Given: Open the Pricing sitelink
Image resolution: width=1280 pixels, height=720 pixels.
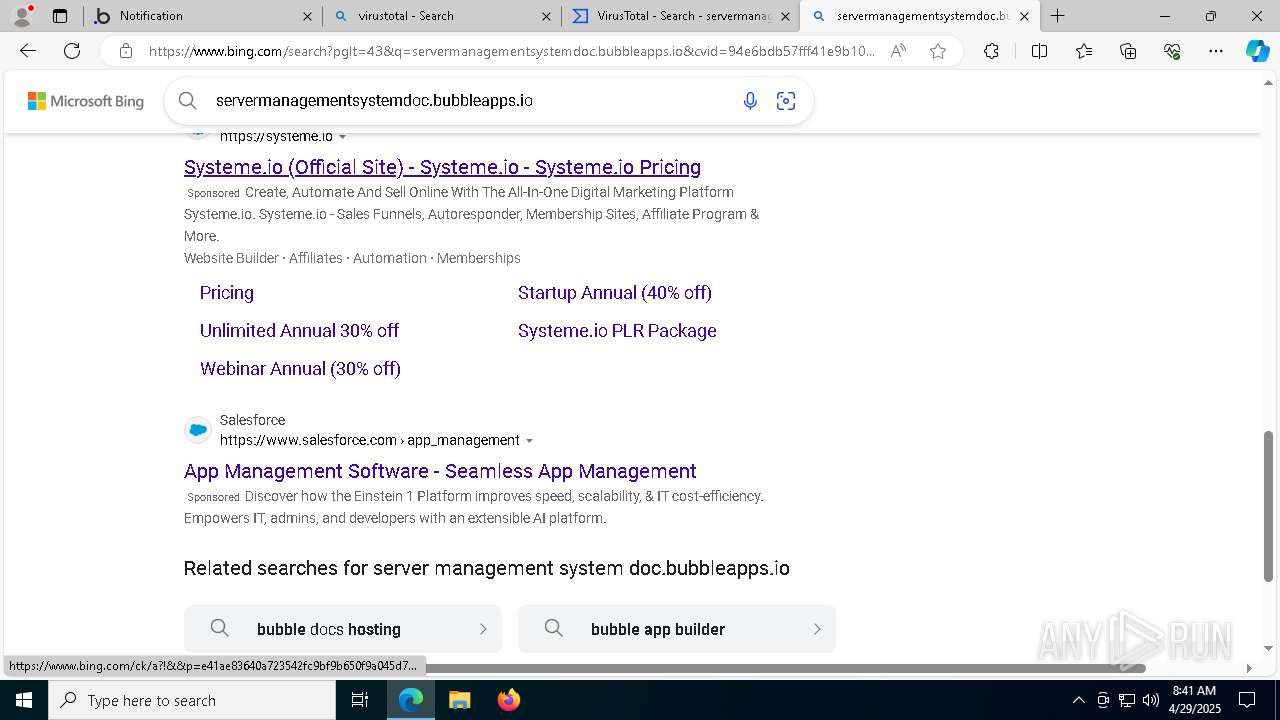Looking at the screenshot, I should [x=227, y=293].
